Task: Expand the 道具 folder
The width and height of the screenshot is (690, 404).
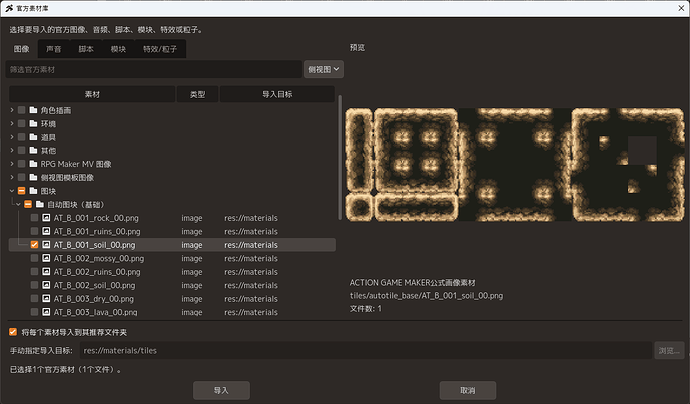Action: click(12, 137)
